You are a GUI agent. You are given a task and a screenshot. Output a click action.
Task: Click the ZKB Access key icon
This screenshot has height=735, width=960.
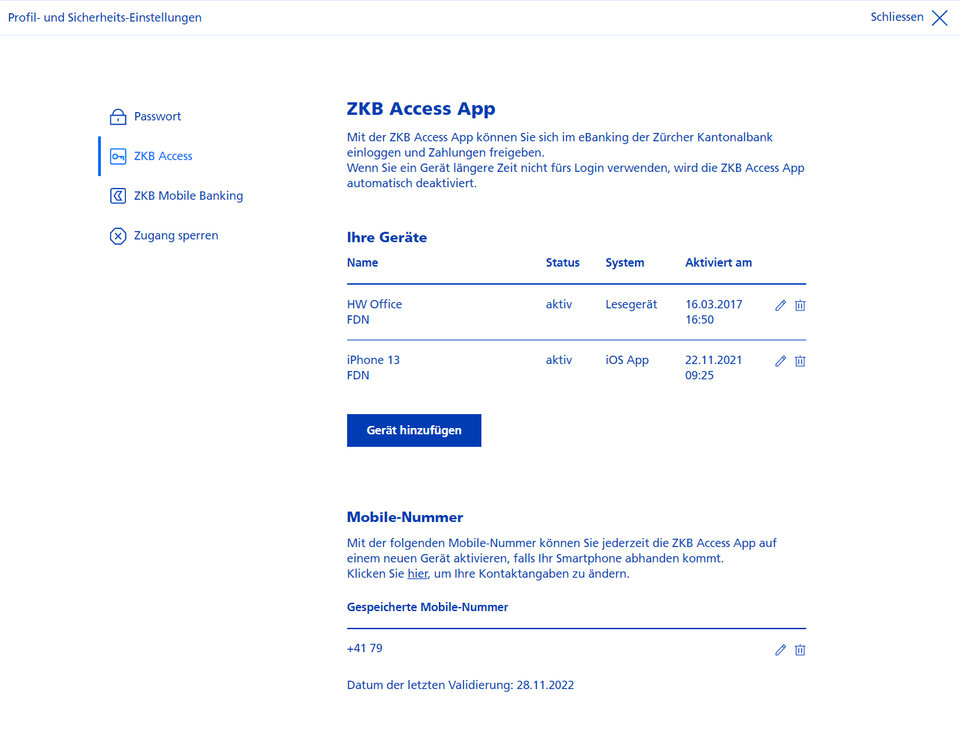point(118,156)
